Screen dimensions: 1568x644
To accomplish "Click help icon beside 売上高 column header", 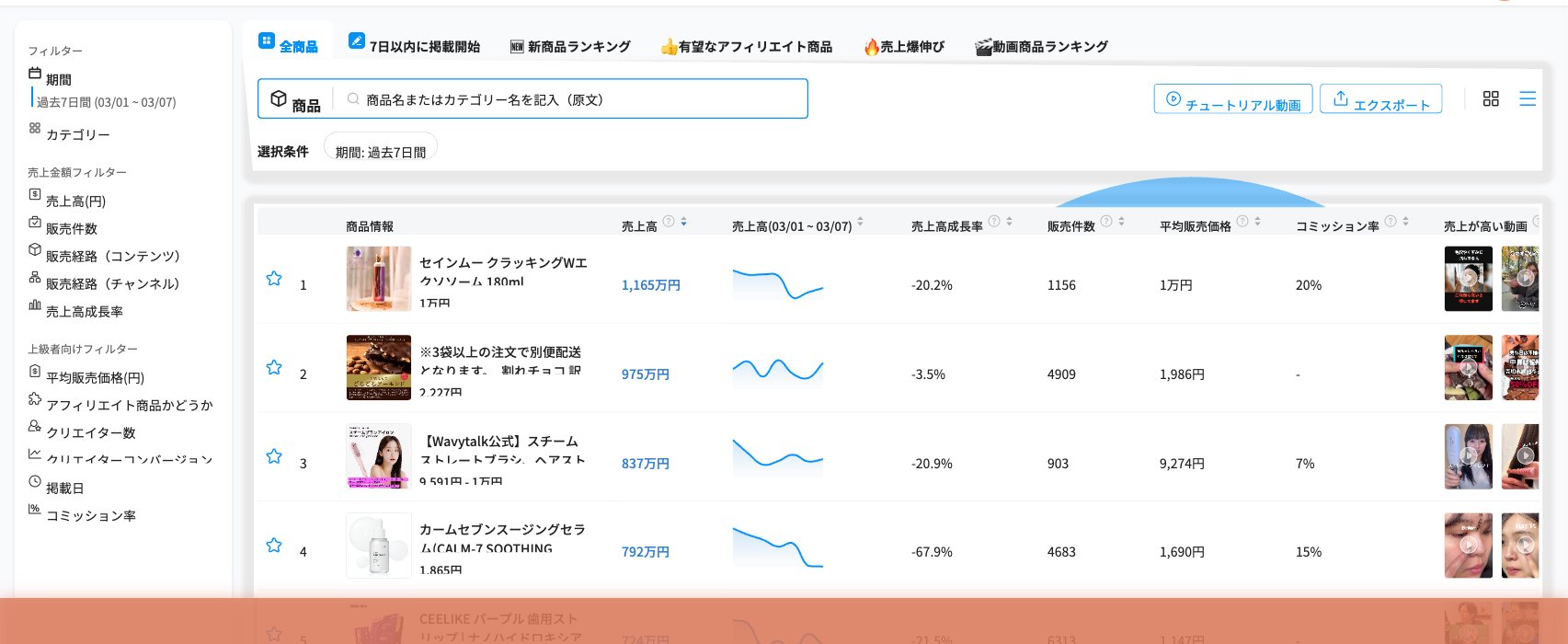I will 669,221.
